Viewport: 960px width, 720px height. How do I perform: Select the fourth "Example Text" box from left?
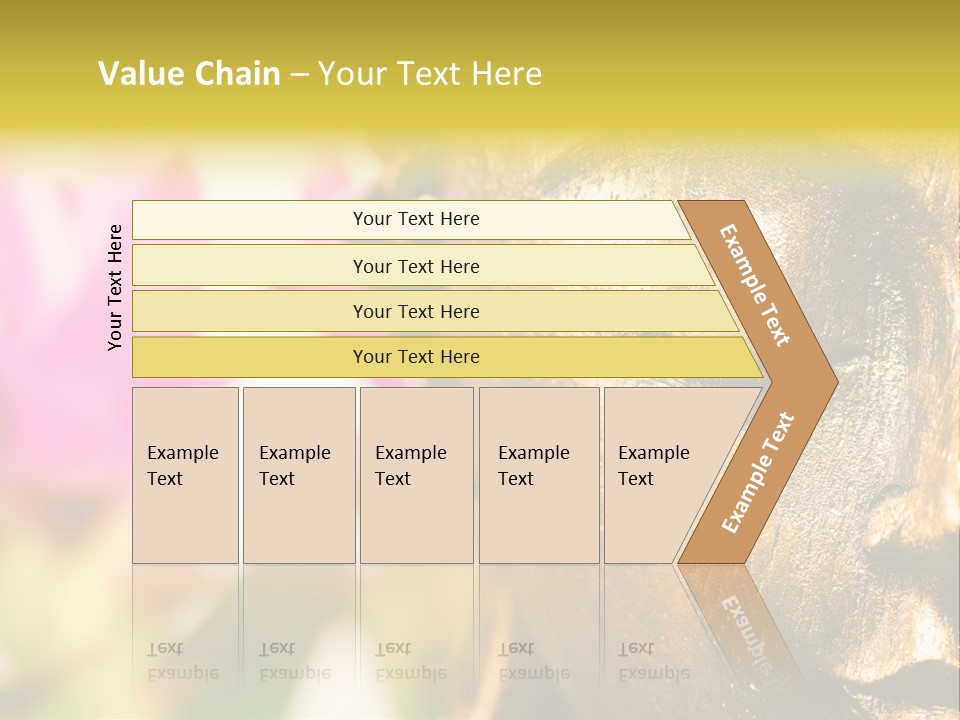click(x=538, y=475)
